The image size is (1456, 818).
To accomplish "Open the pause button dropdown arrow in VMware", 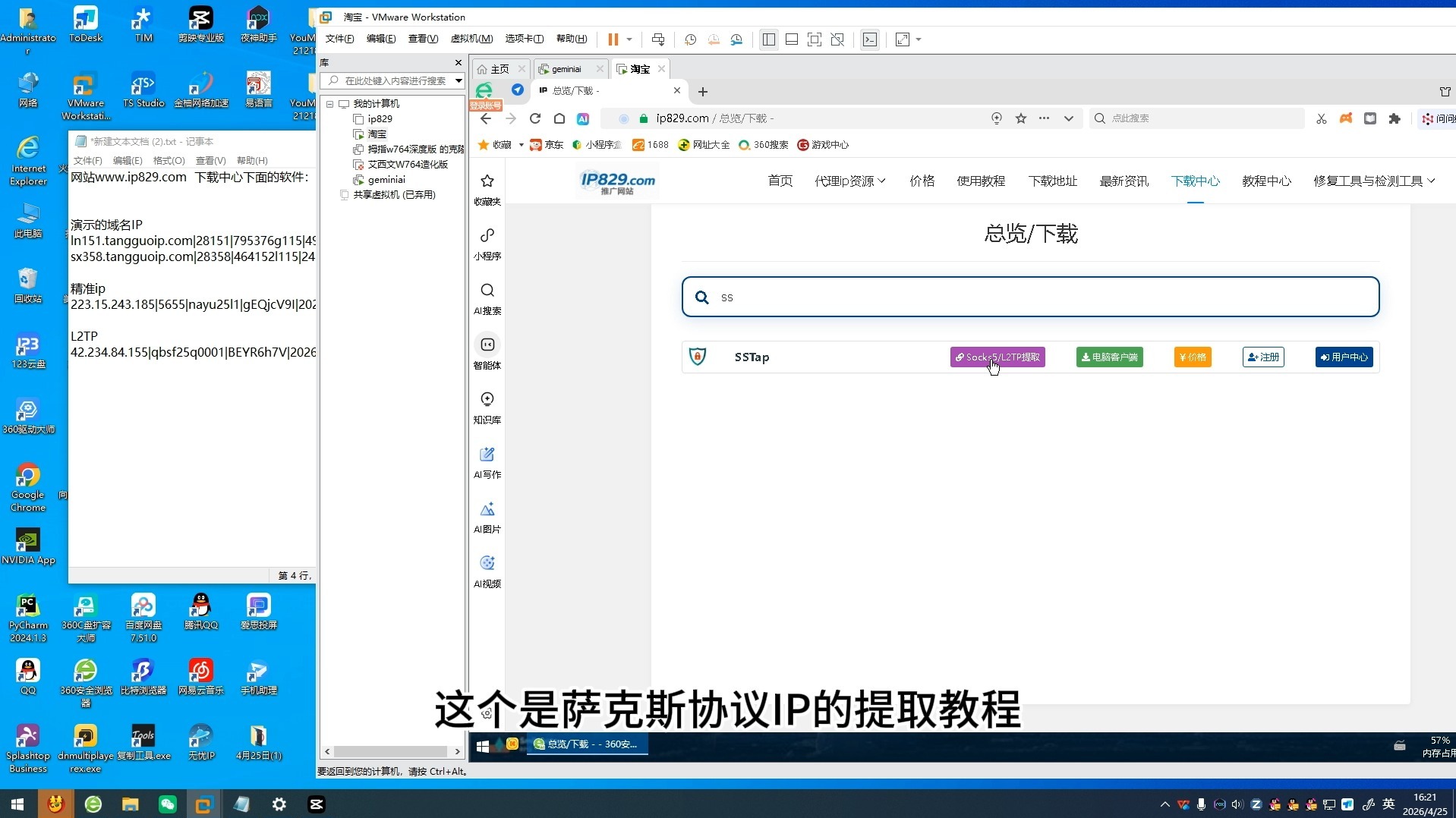I will (x=629, y=39).
